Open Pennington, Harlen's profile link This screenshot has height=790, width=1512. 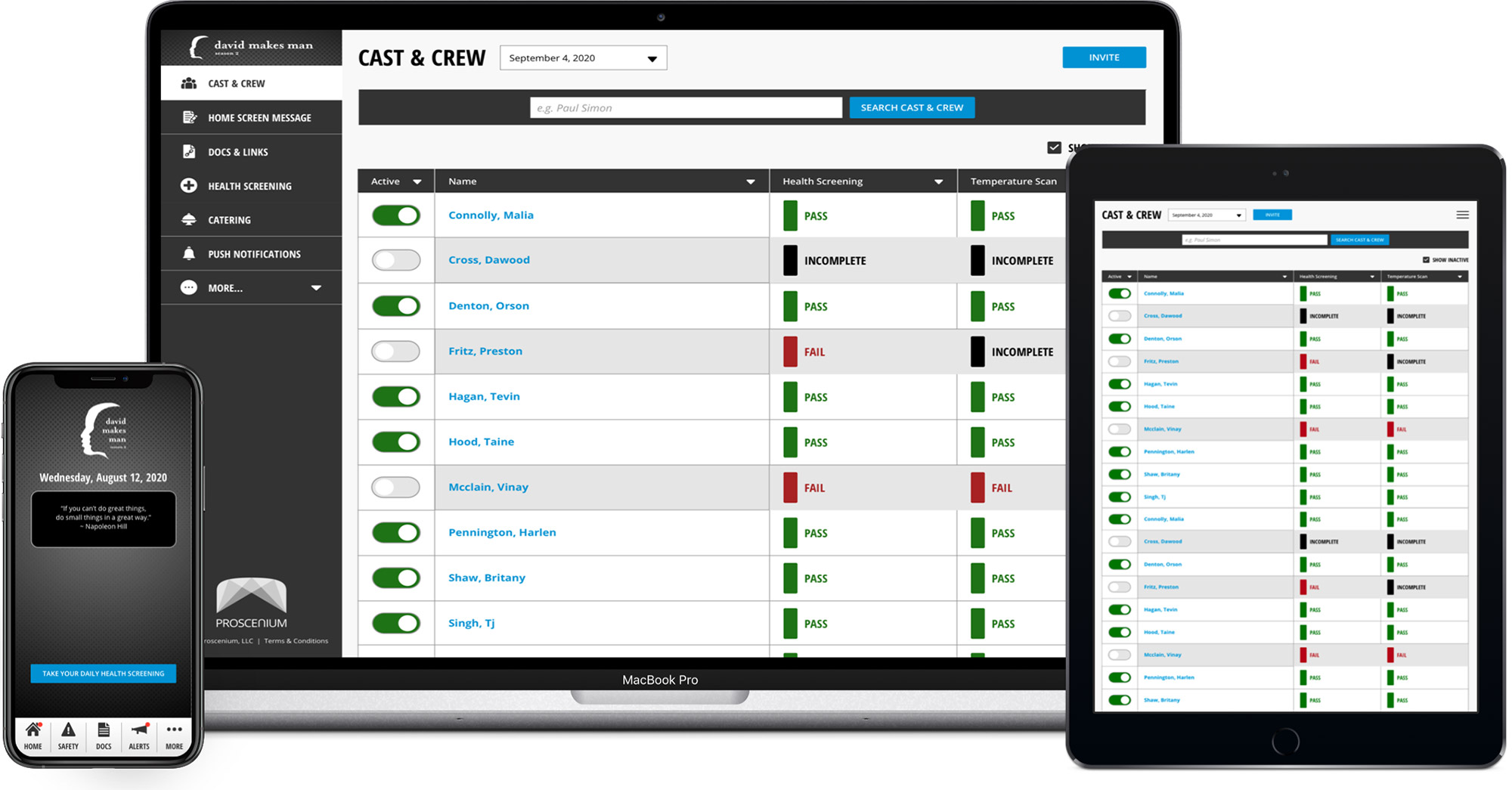501,532
